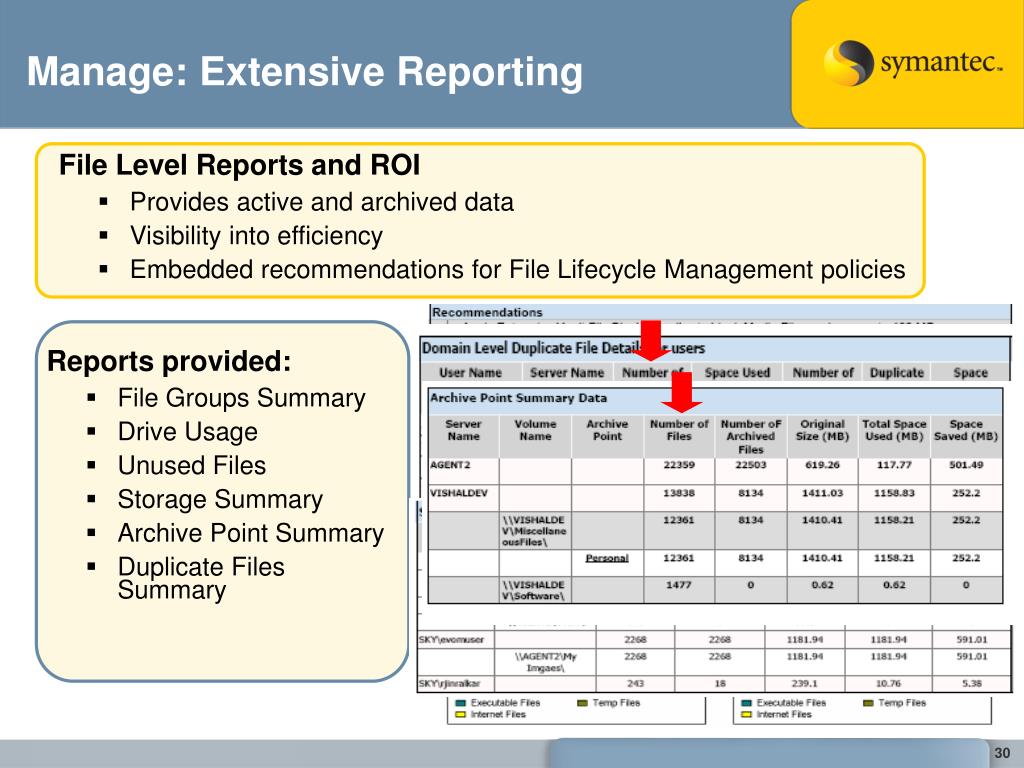Select 'Storage Summary' in the reports list
1024x768 pixels.
[220, 500]
